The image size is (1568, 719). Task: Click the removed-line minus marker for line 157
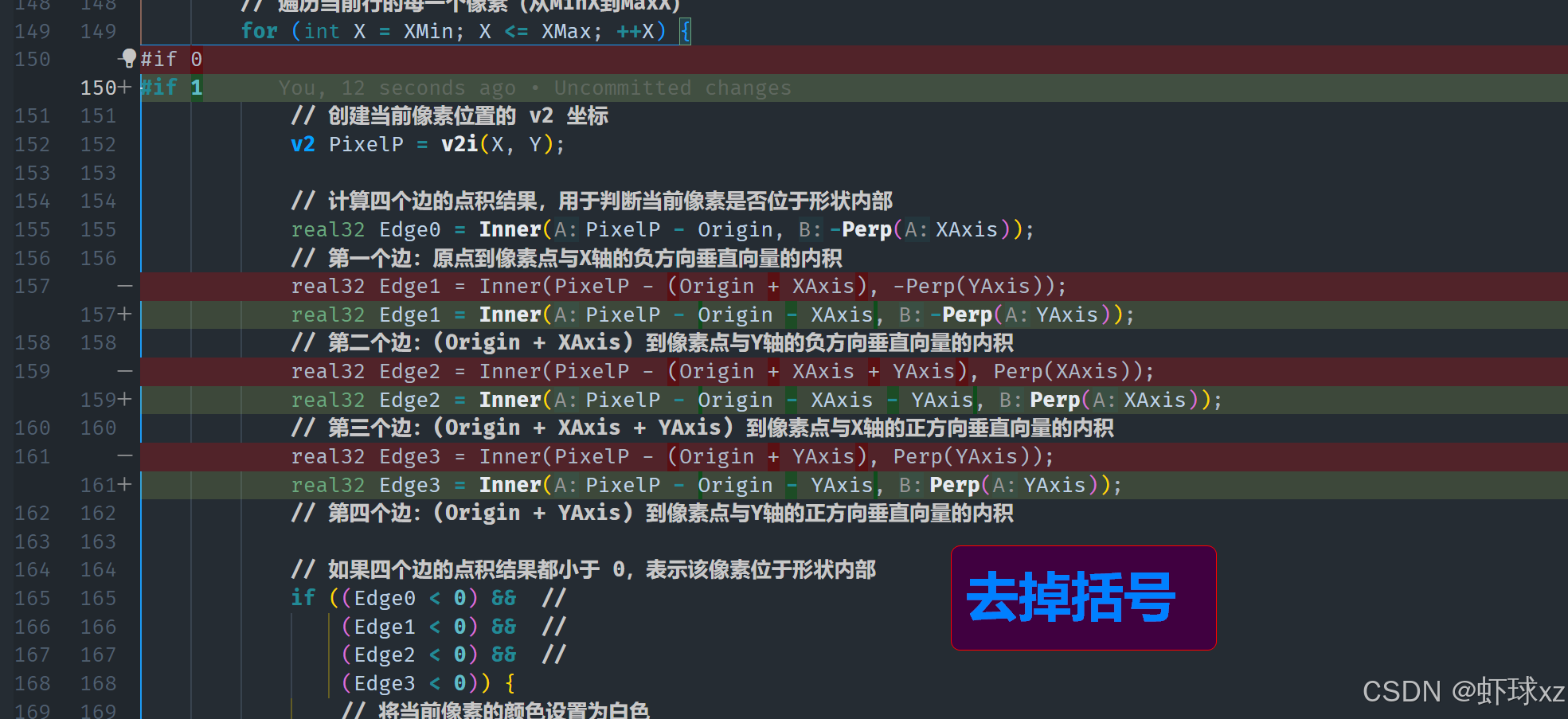tap(124, 285)
